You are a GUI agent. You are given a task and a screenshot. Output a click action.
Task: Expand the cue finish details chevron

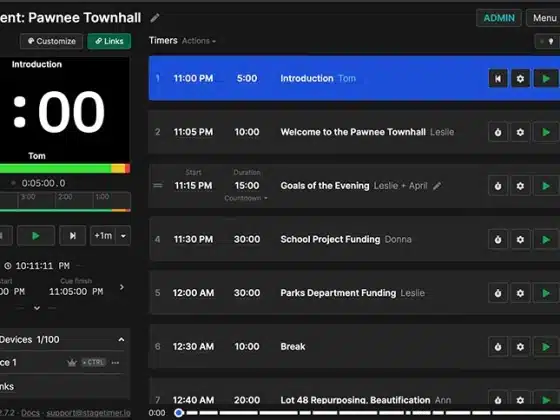click(x=122, y=287)
